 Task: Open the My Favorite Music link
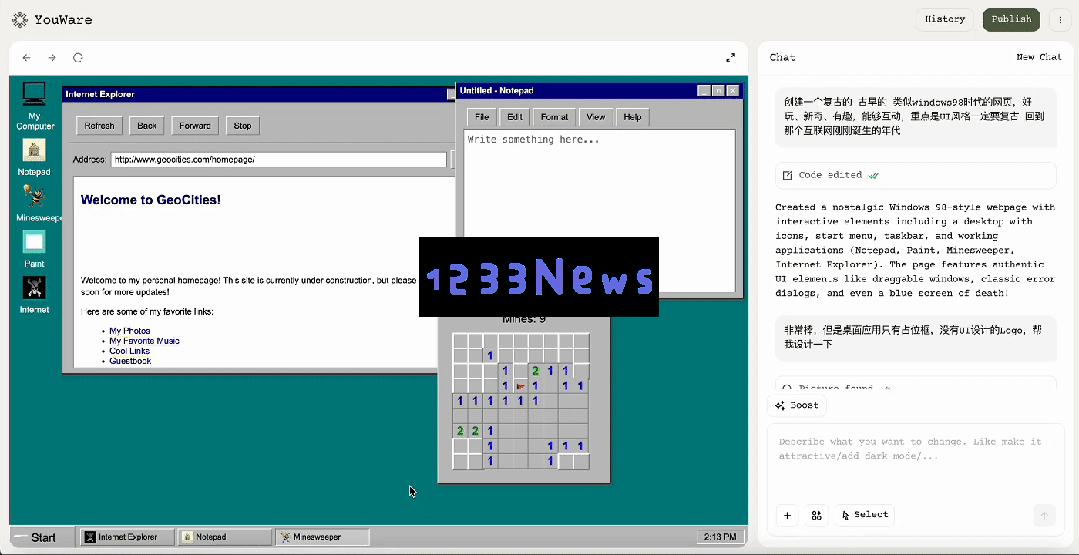tap(145, 340)
